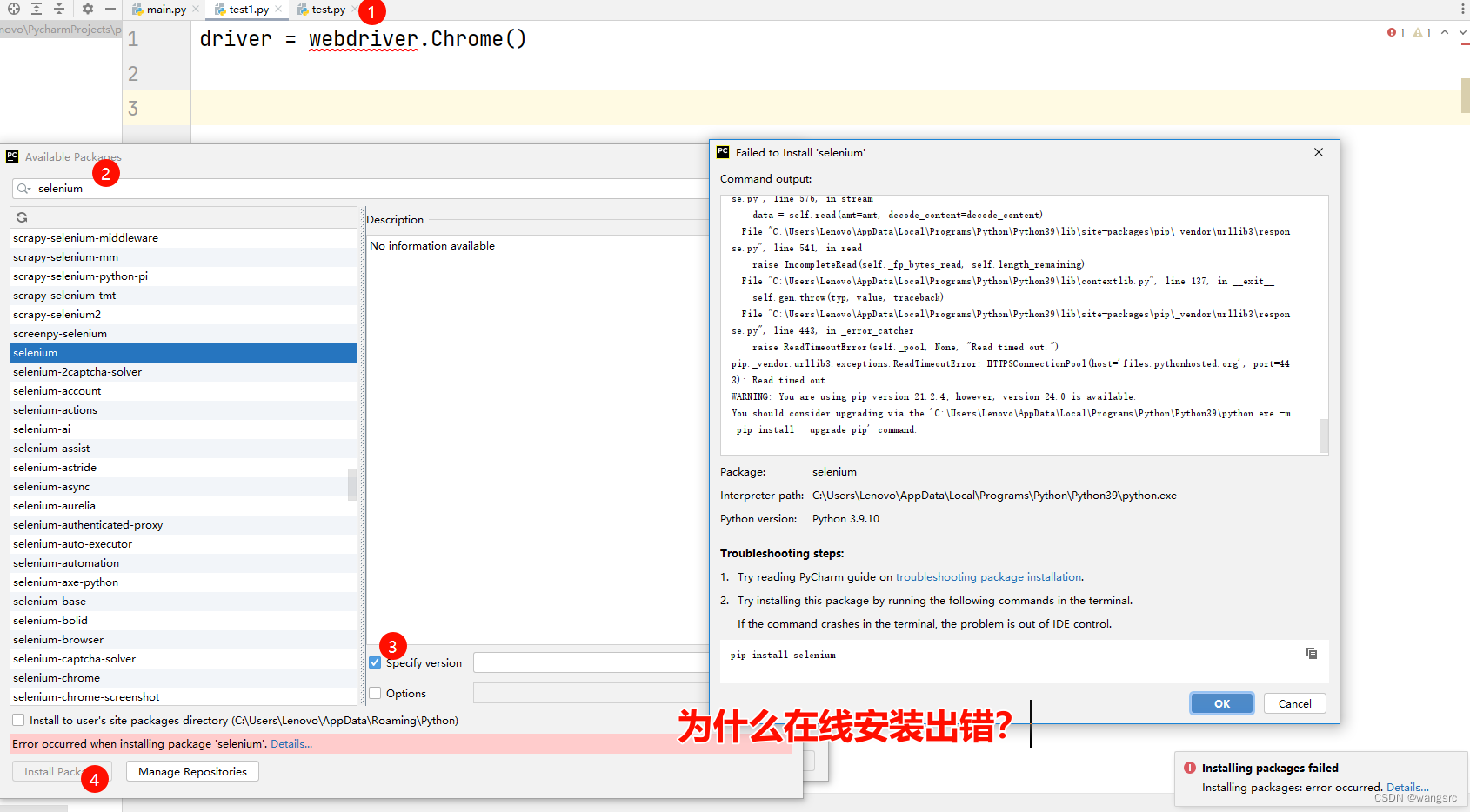Select the selenium-auto-executor package
1470x812 pixels.
[184, 543]
